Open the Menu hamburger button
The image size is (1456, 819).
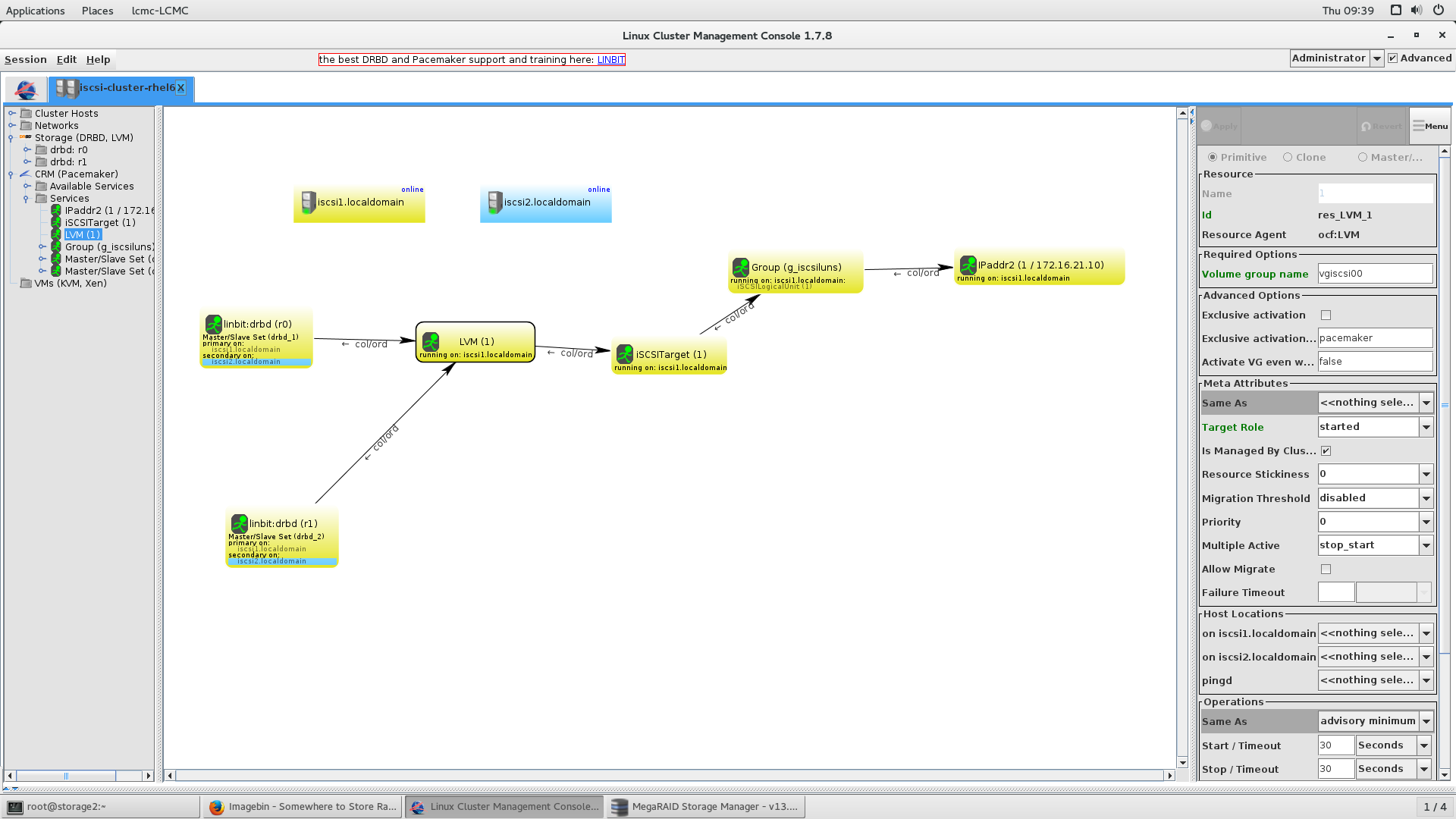[x=1430, y=126]
